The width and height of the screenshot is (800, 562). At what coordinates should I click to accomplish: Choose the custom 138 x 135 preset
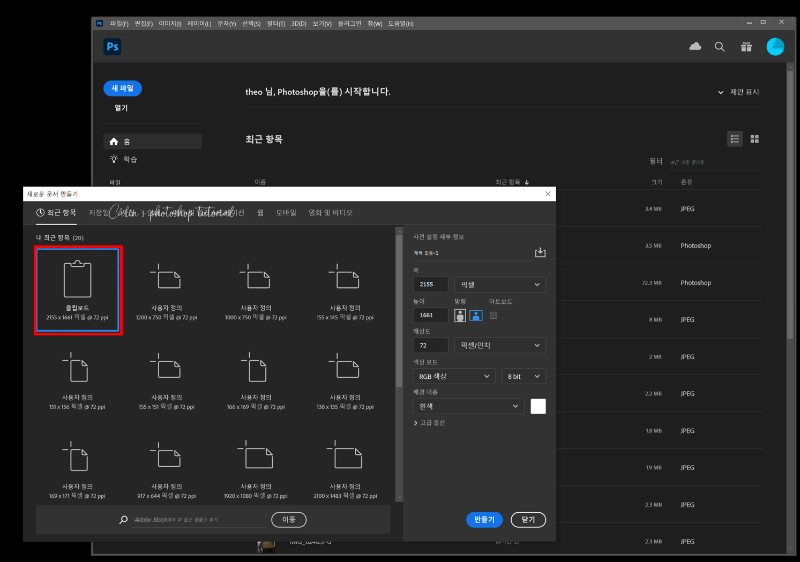[345, 380]
